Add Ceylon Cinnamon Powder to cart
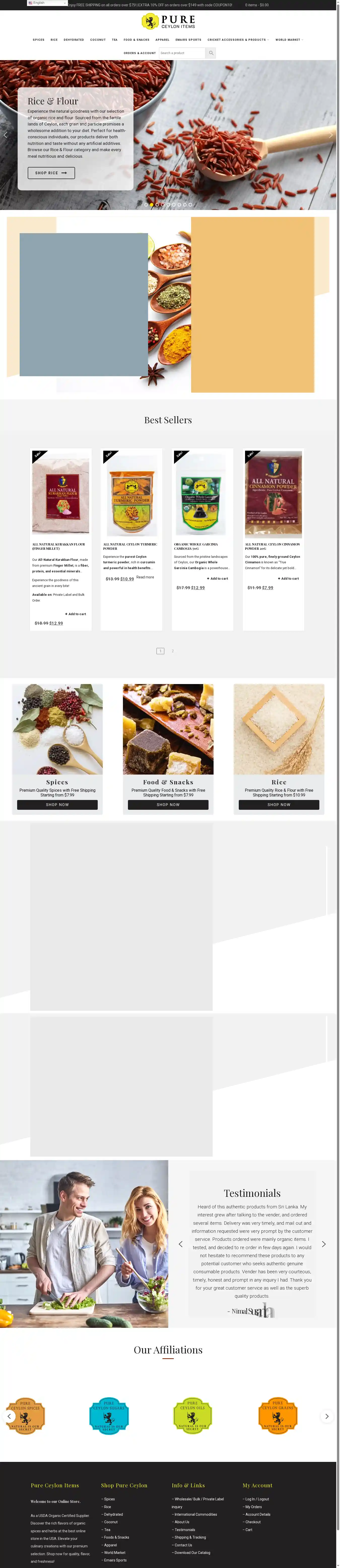The height and width of the screenshot is (1568, 340). (288, 578)
